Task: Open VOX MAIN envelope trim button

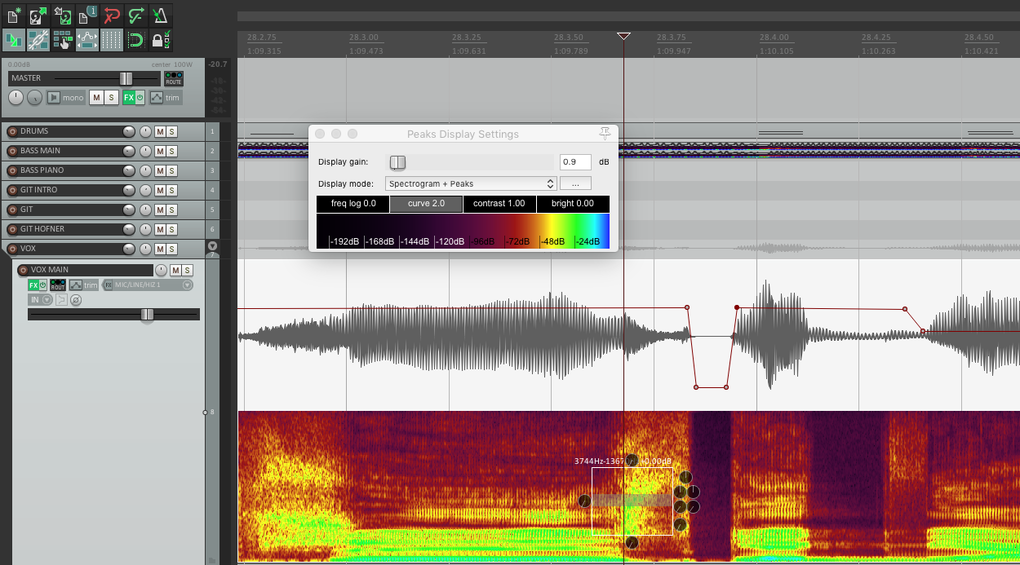Action: 84,285
